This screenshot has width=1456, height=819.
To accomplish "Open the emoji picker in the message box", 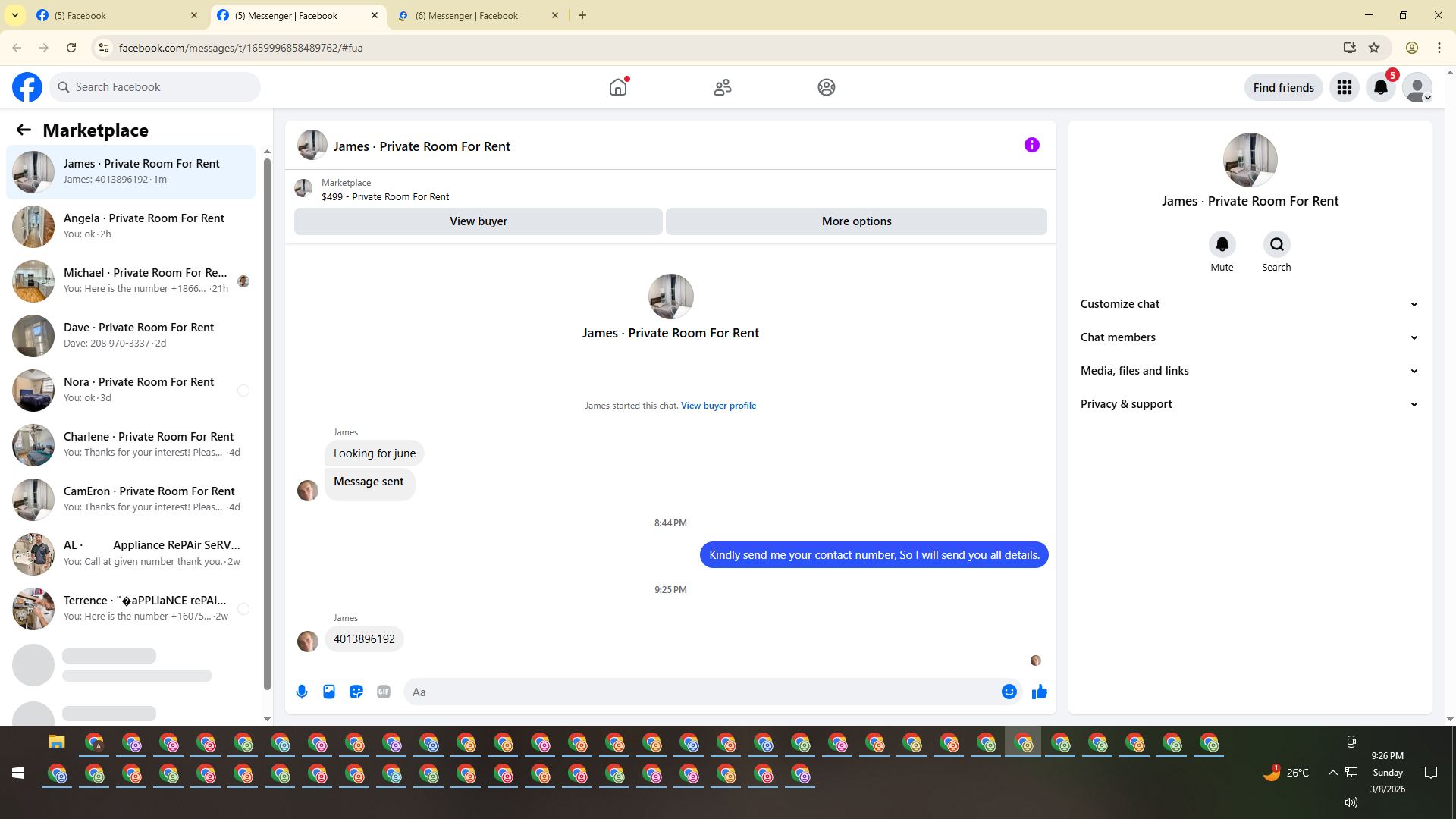I will pos(1009,692).
